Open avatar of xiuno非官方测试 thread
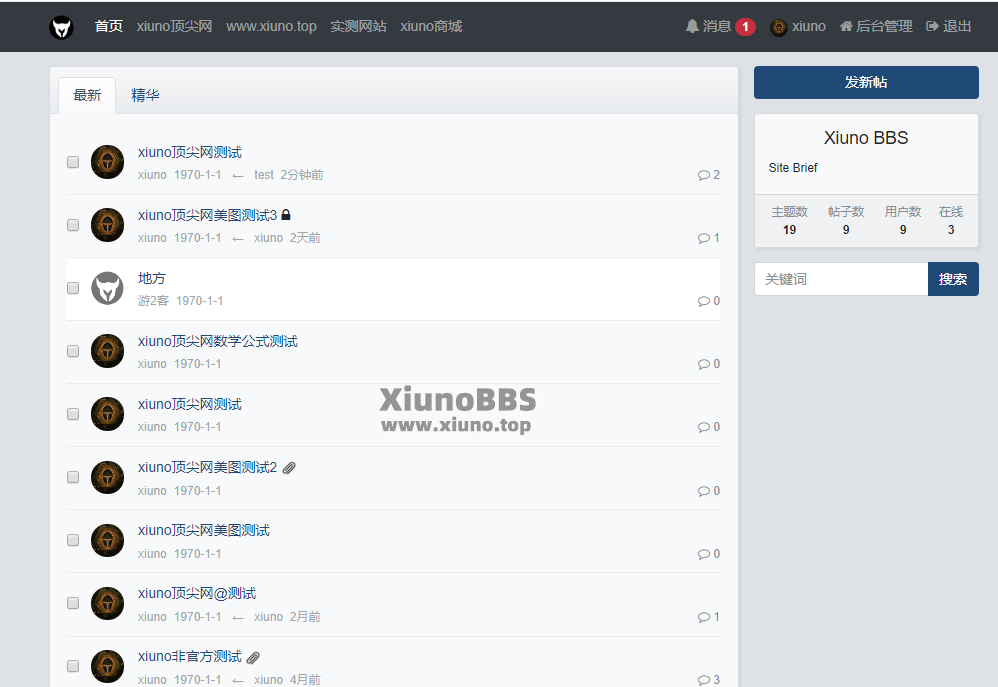This screenshot has height=687, width=998. point(108,667)
